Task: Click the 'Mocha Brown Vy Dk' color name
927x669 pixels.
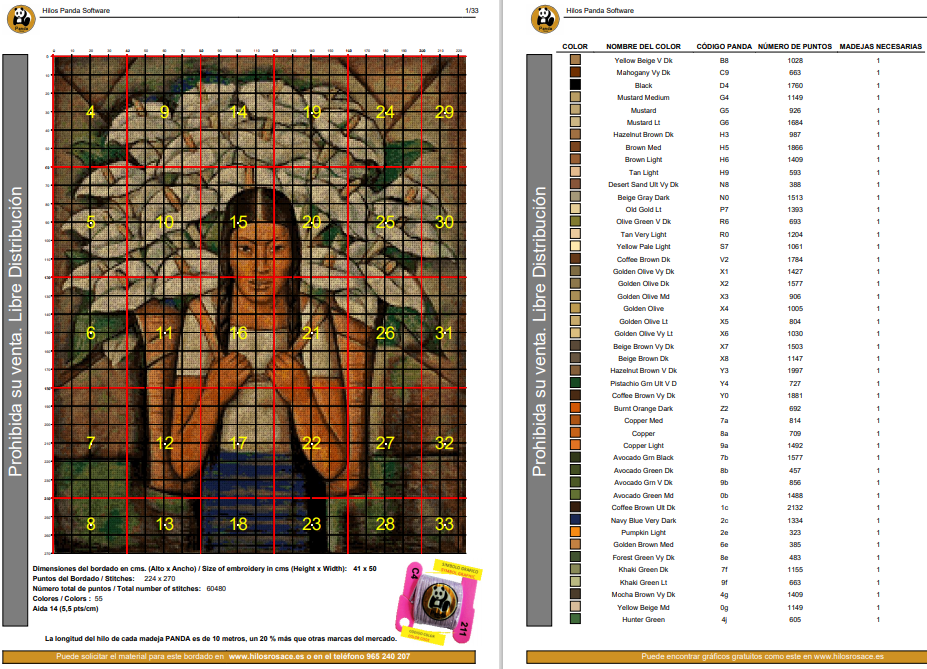Action: [643, 595]
